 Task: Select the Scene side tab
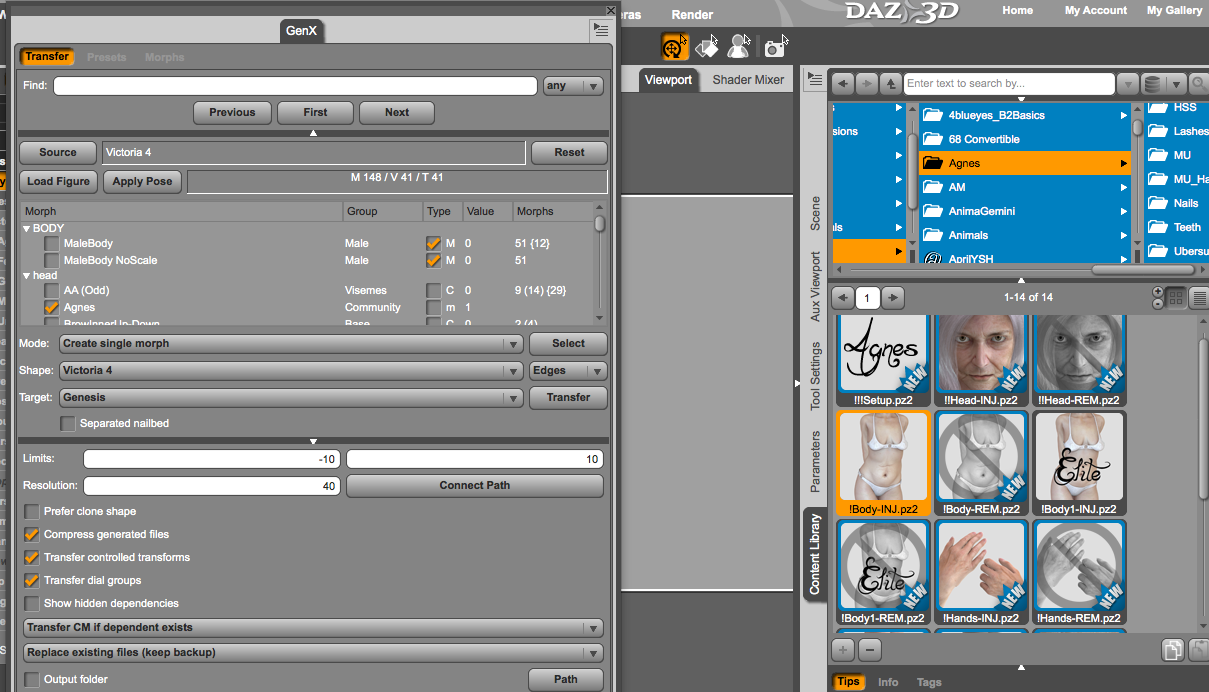click(x=815, y=214)
